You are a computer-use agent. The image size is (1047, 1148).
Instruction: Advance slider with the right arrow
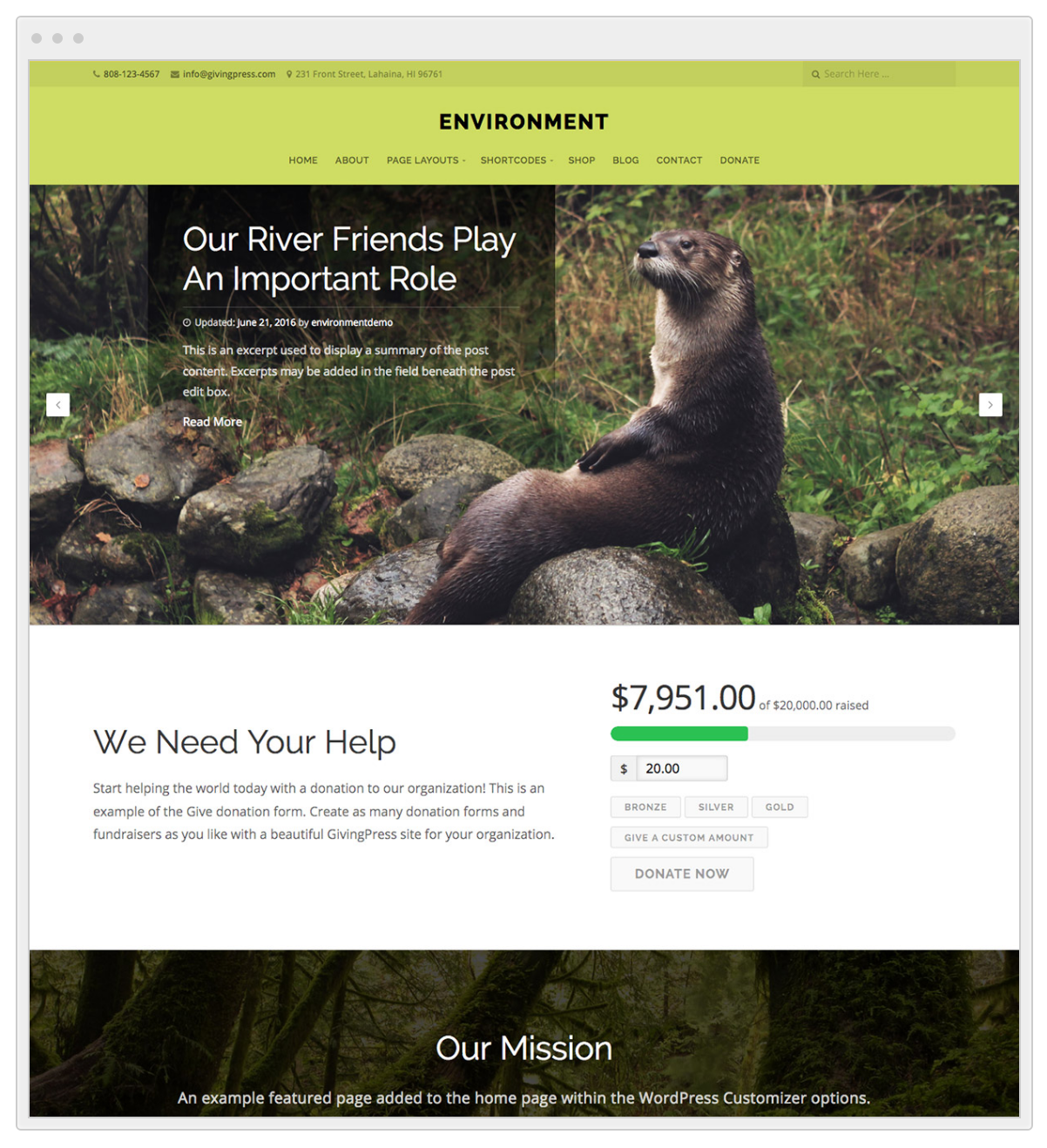coord(990,404)
